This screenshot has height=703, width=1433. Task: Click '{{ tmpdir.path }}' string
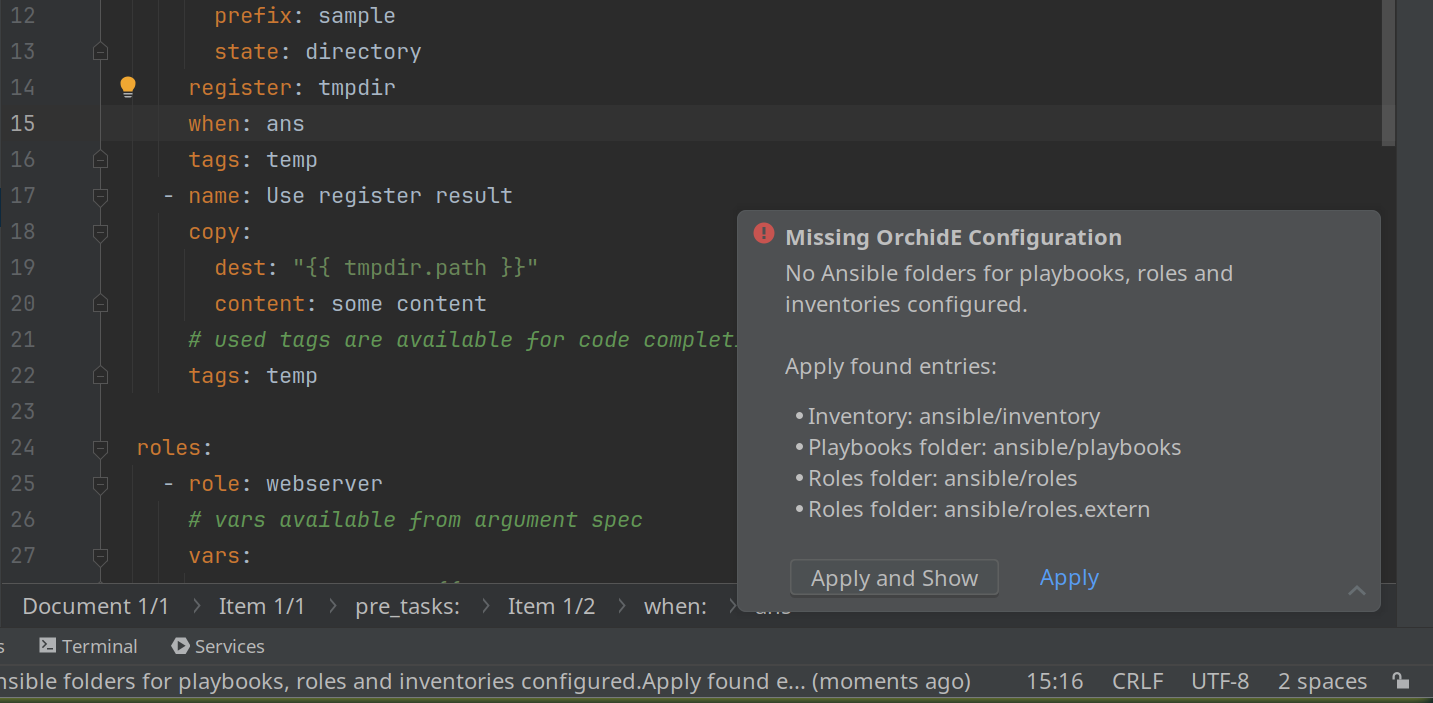pyautogui.click(x=415, y=267)
